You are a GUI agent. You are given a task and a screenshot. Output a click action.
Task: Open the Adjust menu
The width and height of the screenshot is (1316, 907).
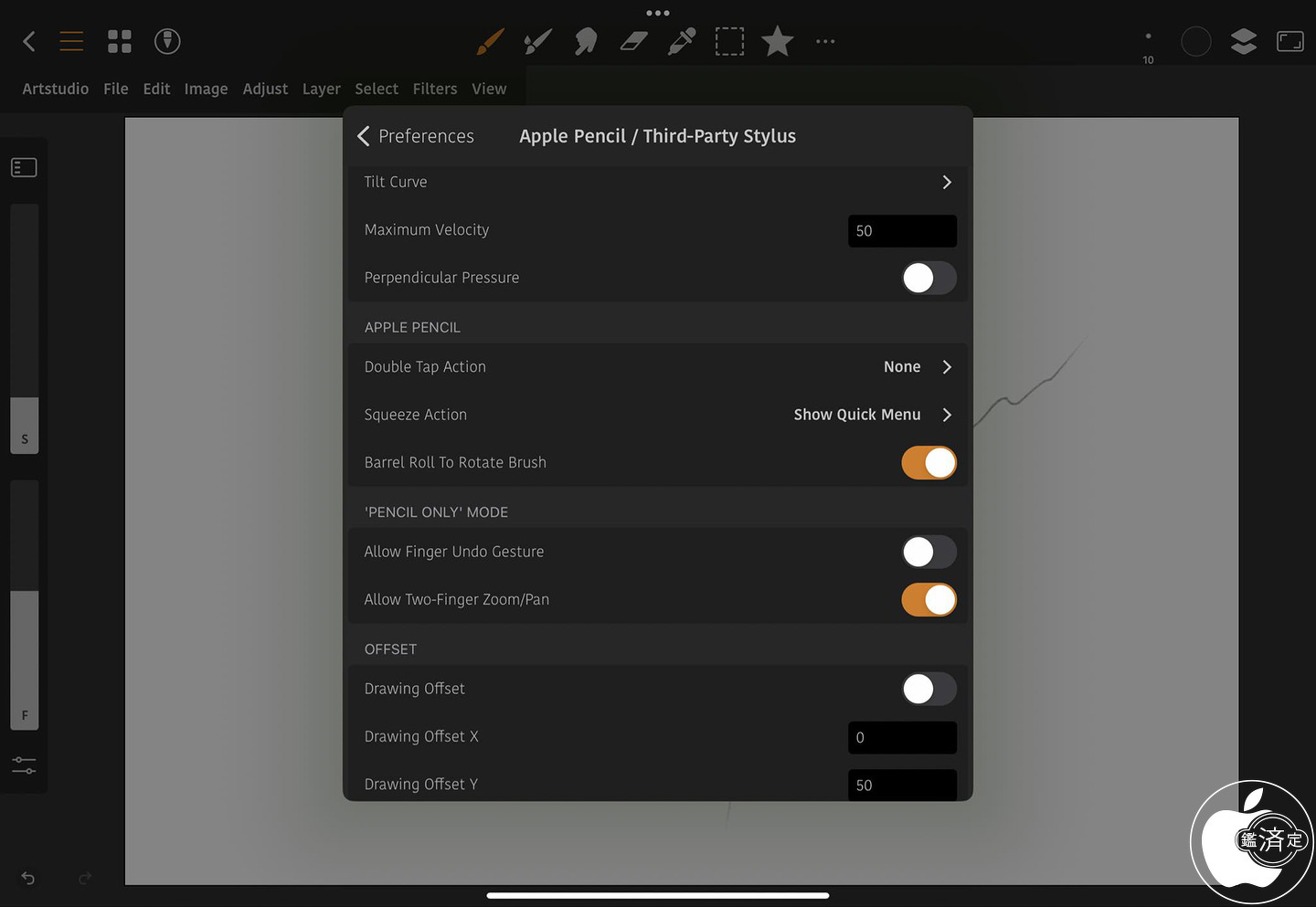(x=265, y=89)
